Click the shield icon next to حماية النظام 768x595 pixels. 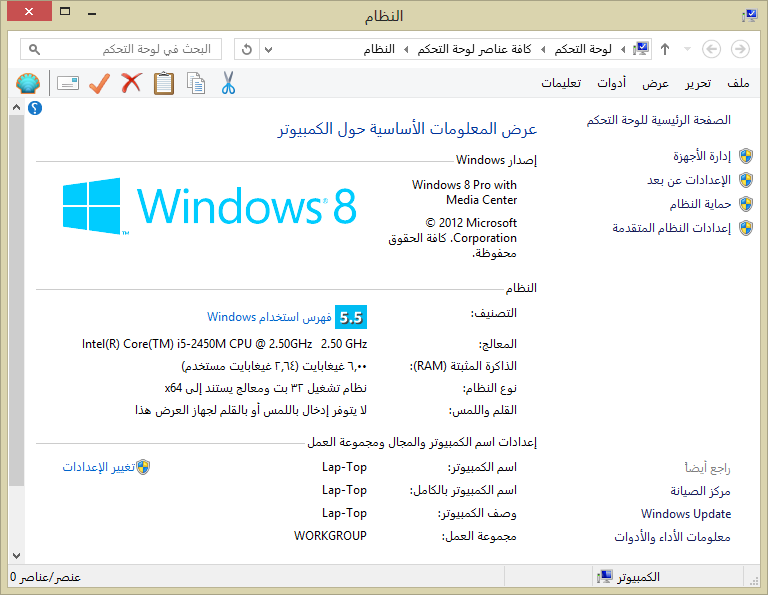(745, 204)
